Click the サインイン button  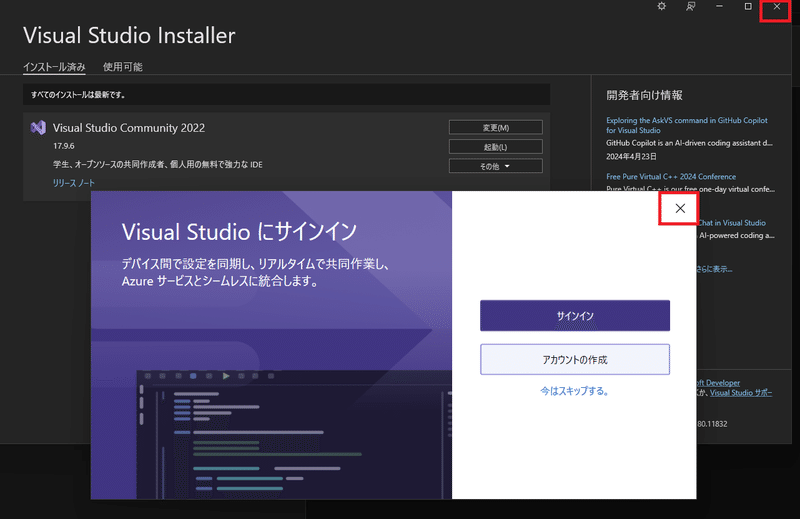tap(574, 315)
